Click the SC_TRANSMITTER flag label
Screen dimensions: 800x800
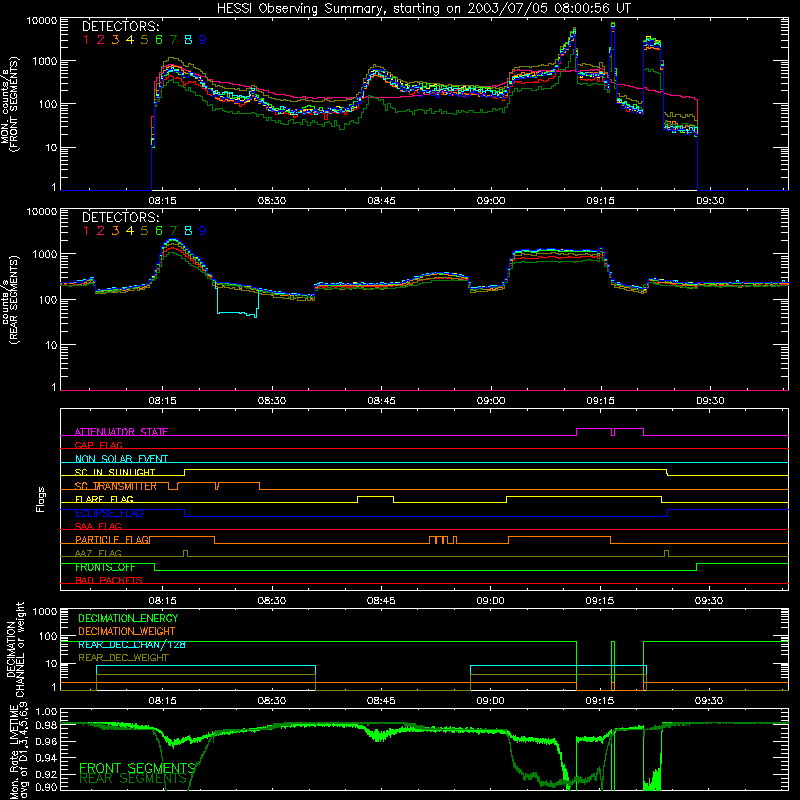116,486
